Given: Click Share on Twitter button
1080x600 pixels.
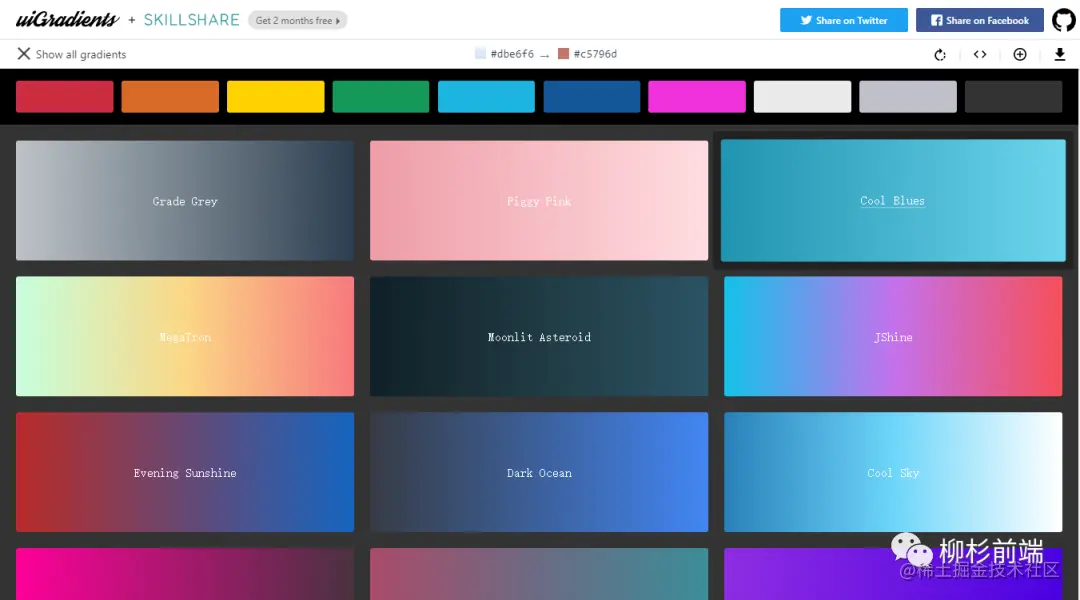Looking at the screenshot, I should [844, 20].
